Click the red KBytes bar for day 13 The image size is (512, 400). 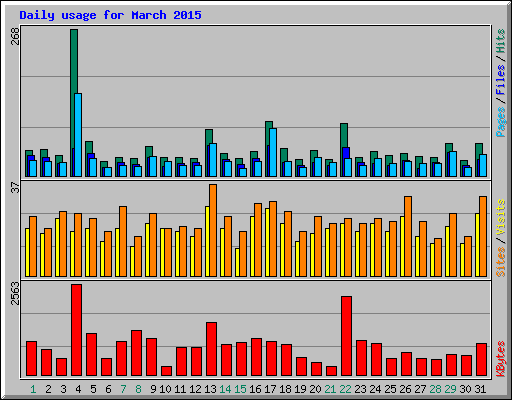point(211,349)
